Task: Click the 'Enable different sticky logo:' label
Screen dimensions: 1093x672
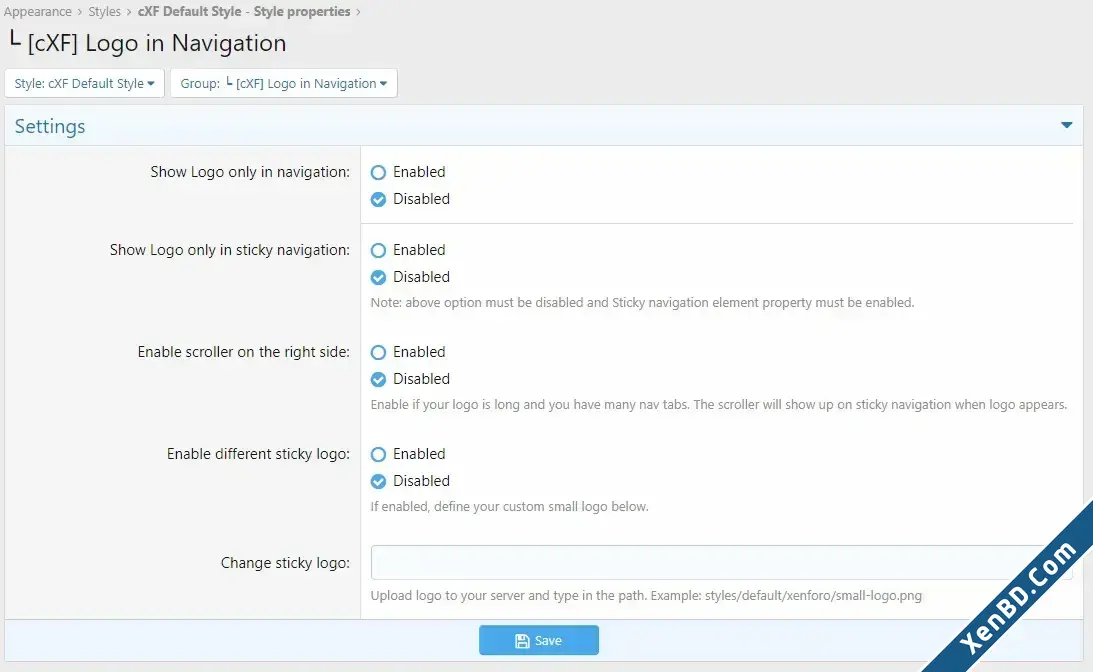Action: point(259,454)
